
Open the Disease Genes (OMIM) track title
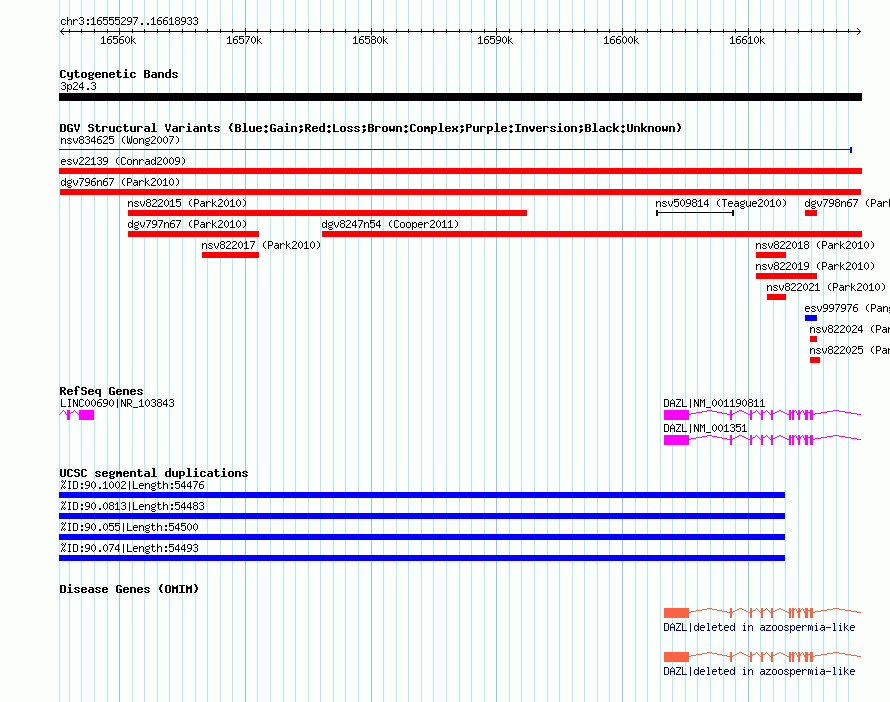tap(129, 589)
